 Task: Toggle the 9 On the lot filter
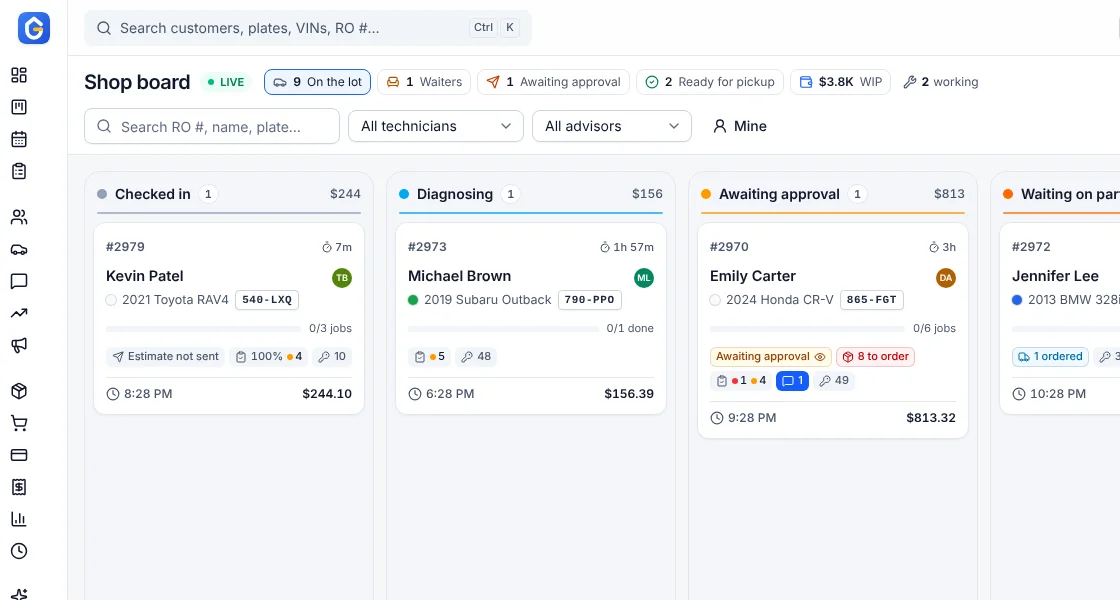pyautogui.click(x=317, y=82)
